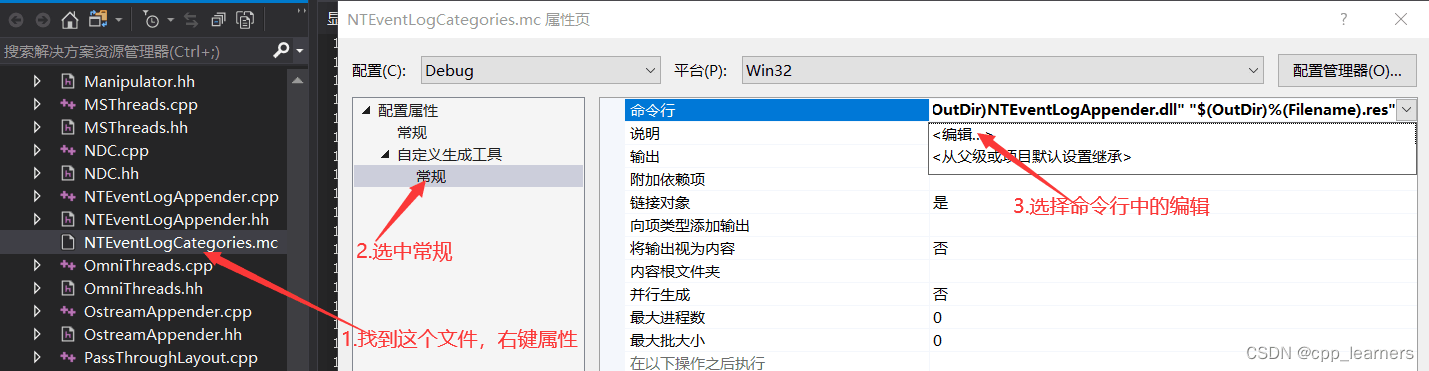The image size is (1429, 371).
Task: Click the OstreamAppender.cpp file icon
Action: click(68, 311)
